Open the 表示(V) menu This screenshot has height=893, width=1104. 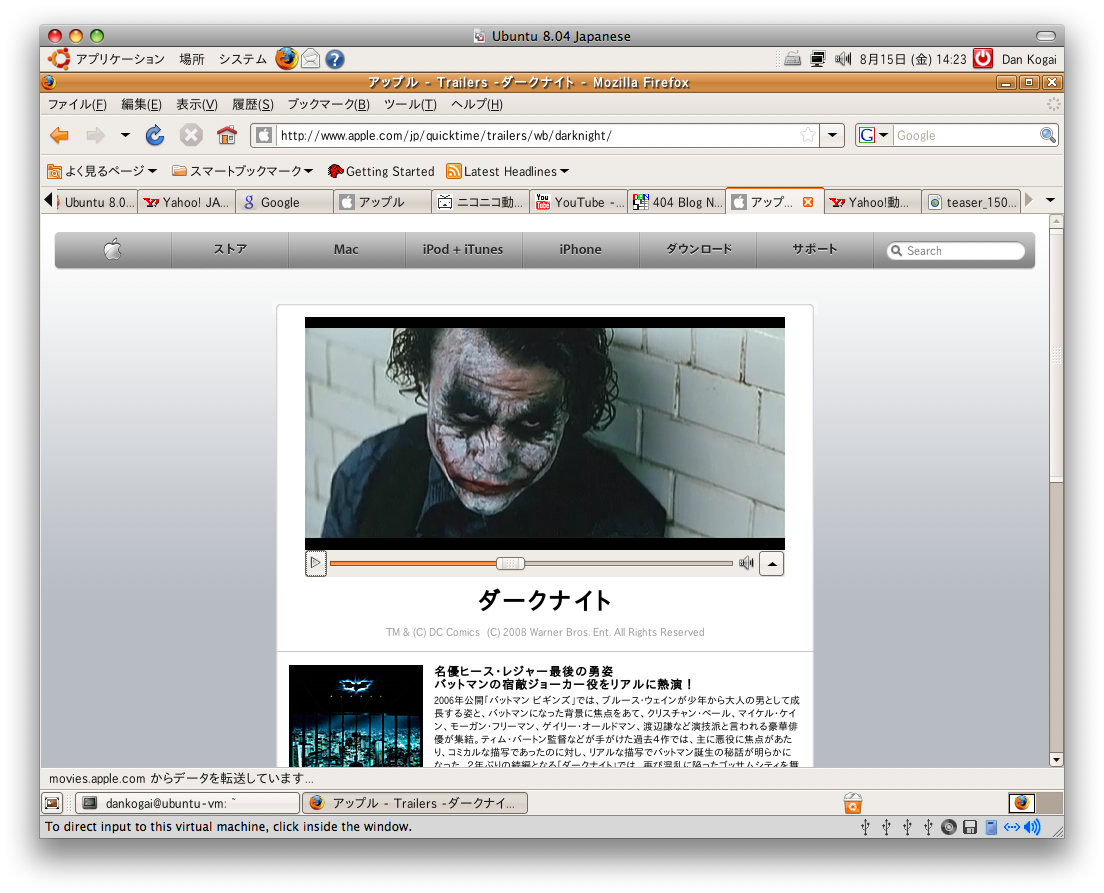tap(196, 104)
